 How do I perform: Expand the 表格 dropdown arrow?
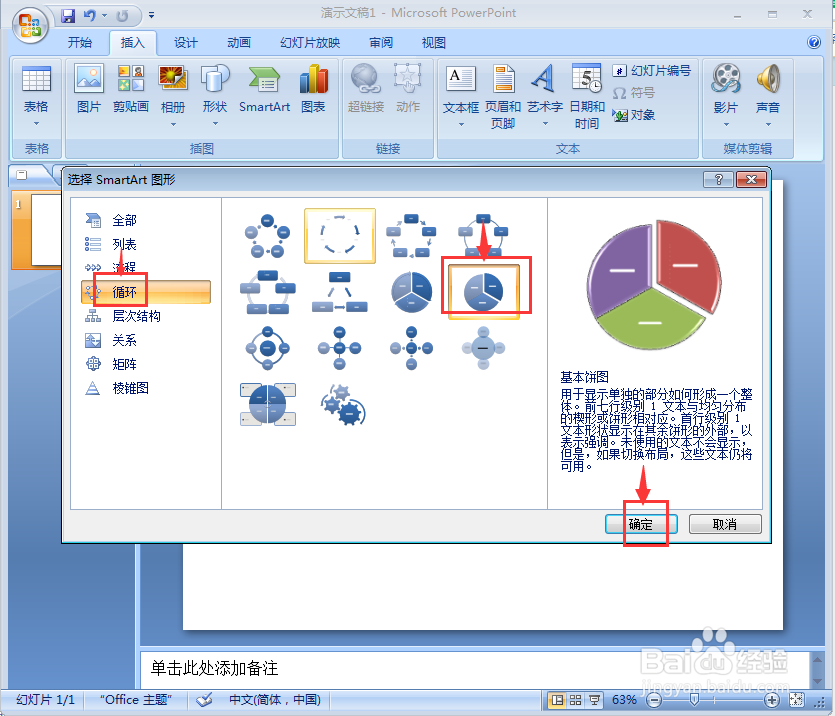tap(36, 124)
